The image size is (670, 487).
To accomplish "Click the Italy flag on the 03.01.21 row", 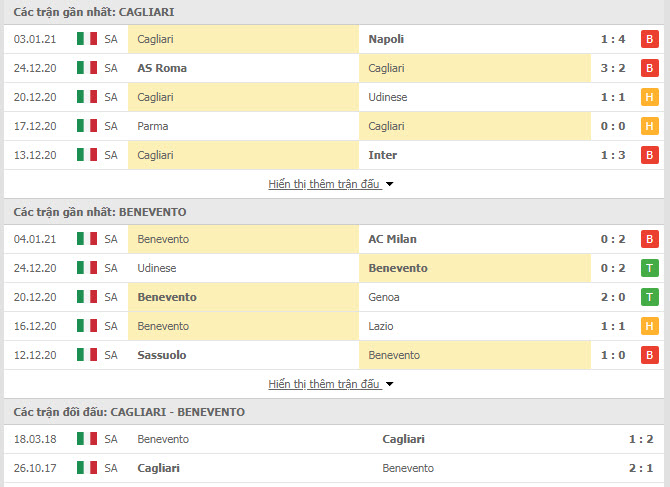I will tap(87, 39).
